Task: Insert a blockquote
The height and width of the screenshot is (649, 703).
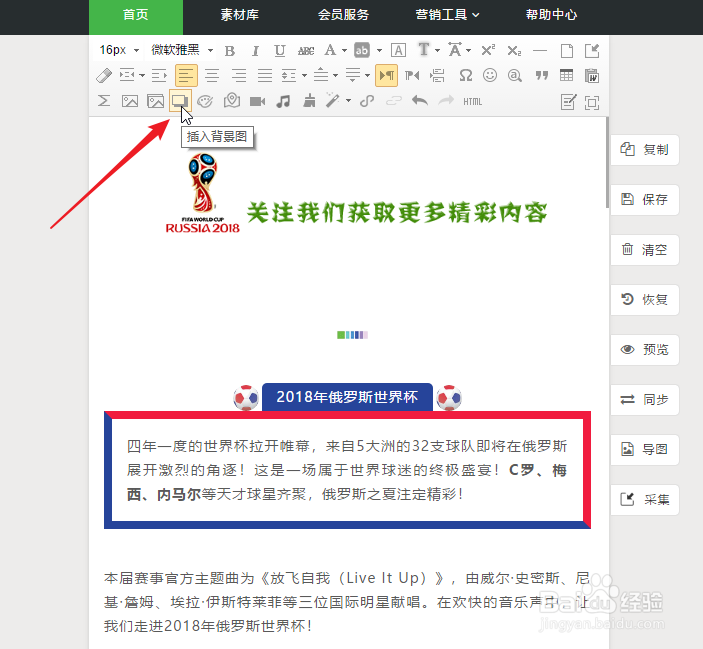Action: [542, 75]
